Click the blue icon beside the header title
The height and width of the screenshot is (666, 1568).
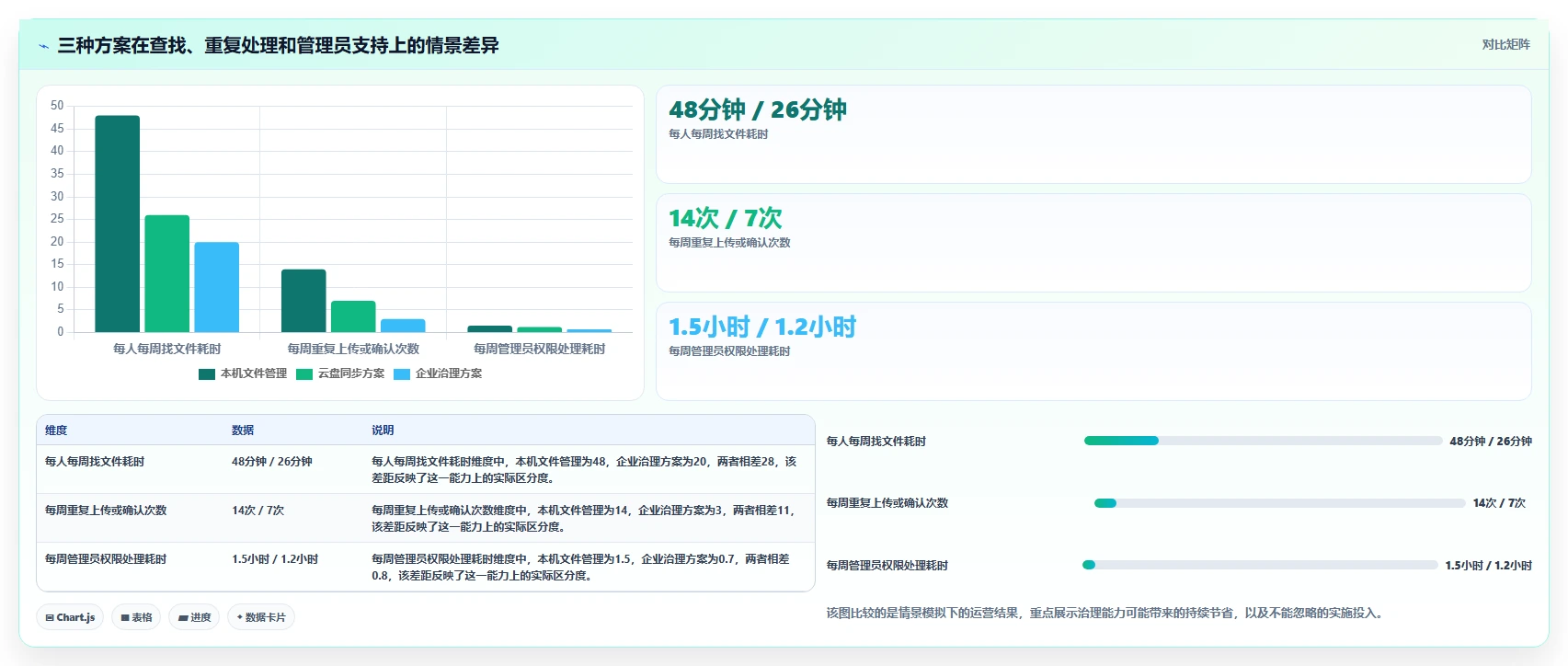click(43, 46)
